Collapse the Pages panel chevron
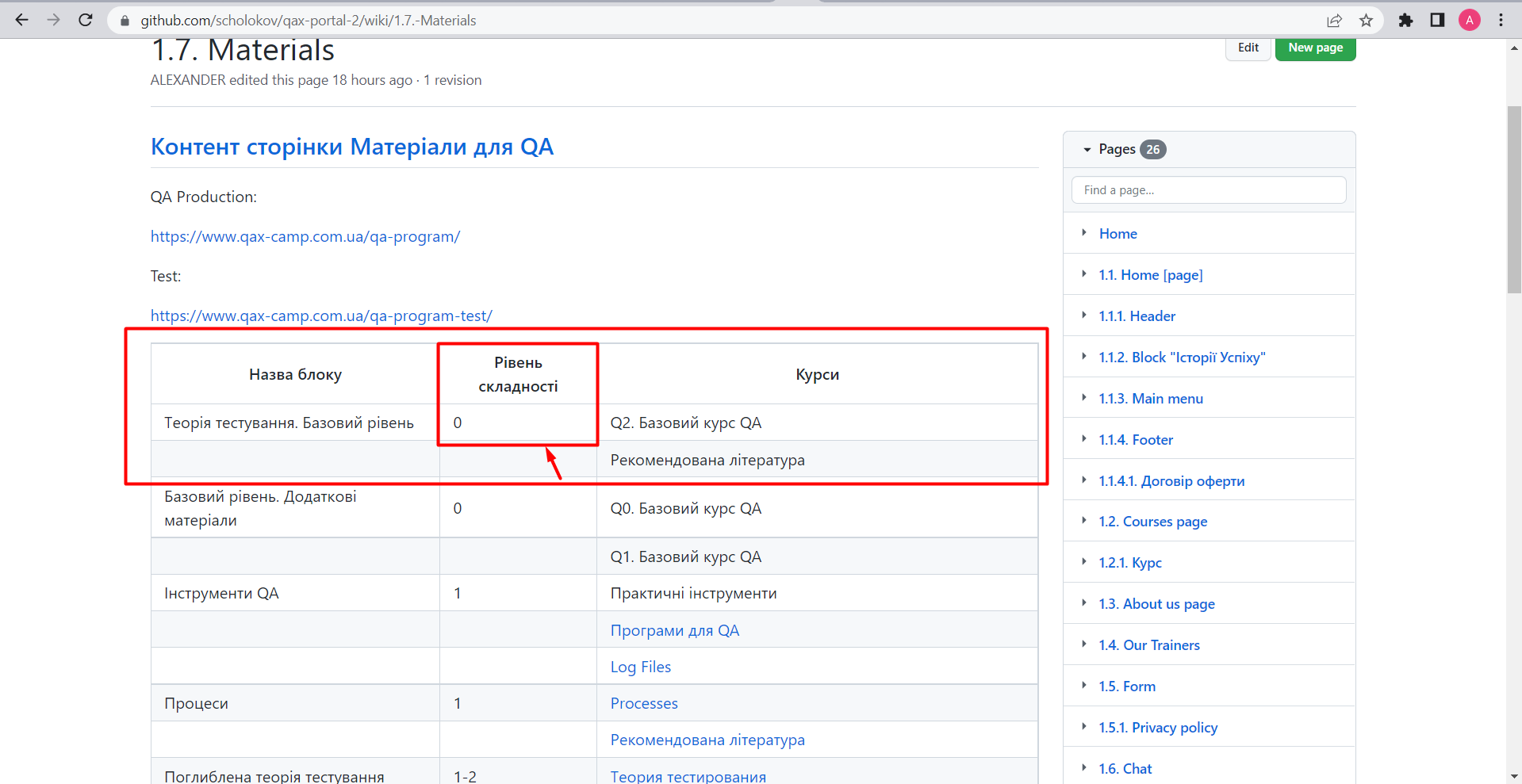The width and height of the screenshot is (1522, 784). click(x=1087, y=149)
